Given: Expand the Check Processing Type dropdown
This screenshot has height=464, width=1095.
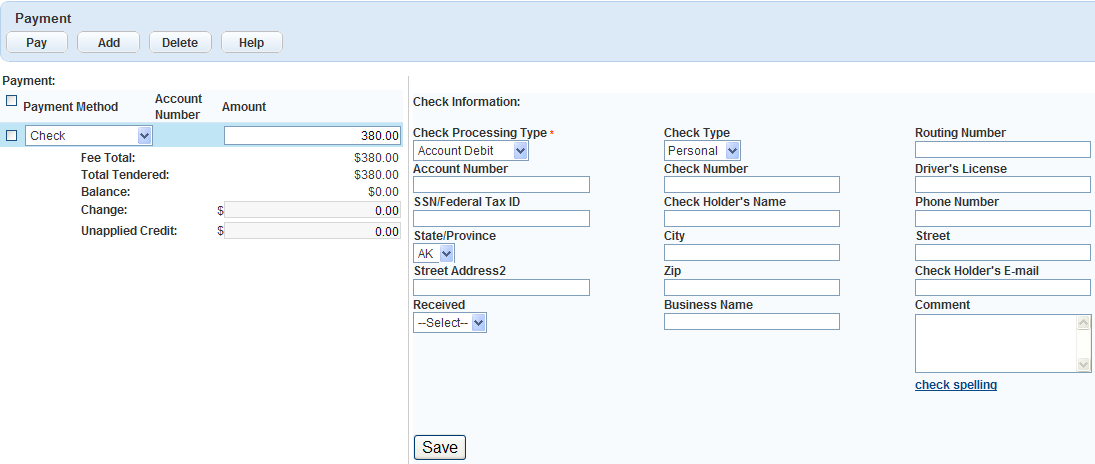Looking at the screenshot, I should pos(470,151).
